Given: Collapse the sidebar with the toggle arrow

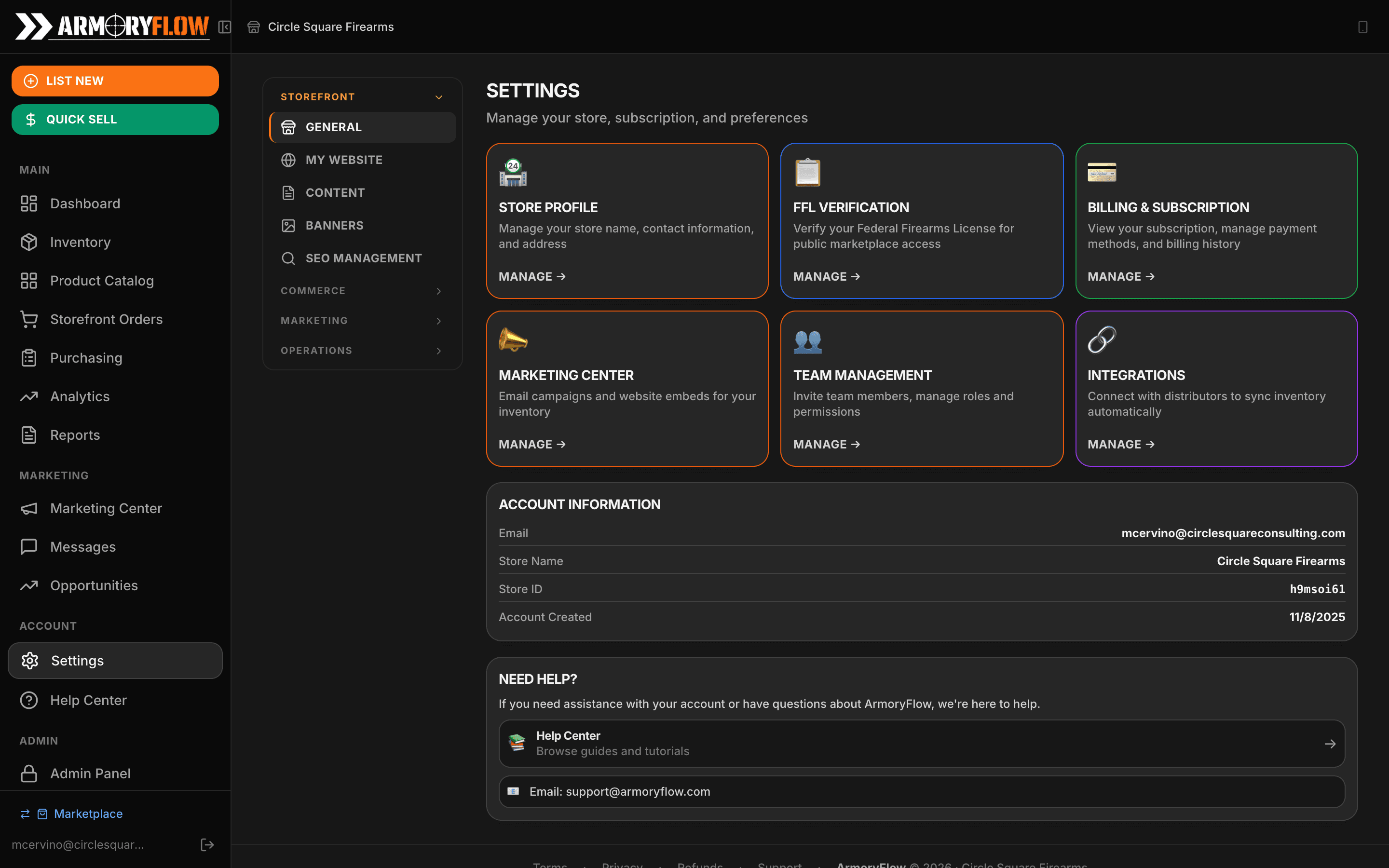Looking at the screenshot, I should pyautogui.click(x=224, y=27).
